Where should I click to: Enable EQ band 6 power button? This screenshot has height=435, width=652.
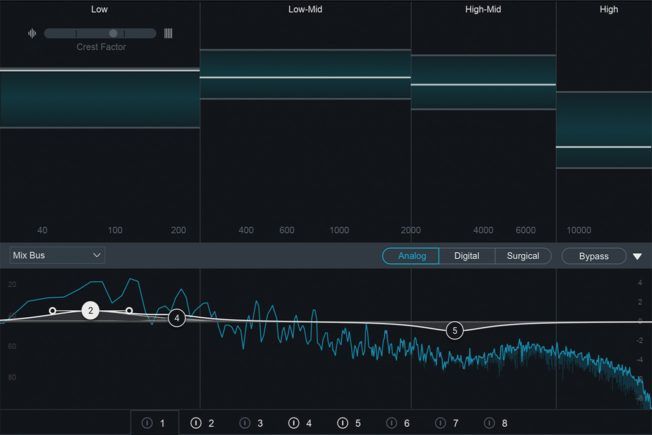click(392, 423)
